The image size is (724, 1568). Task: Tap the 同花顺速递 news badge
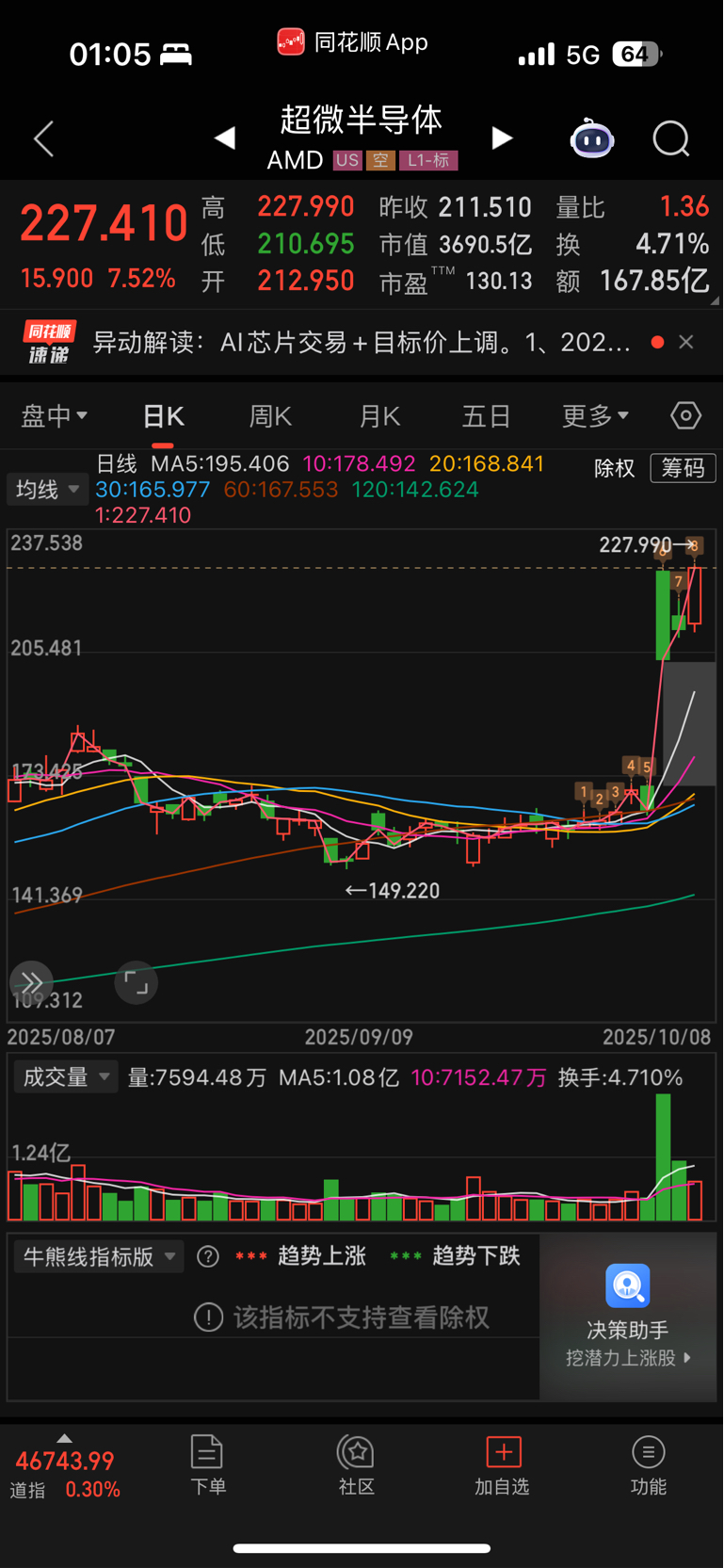pos(49,342)
